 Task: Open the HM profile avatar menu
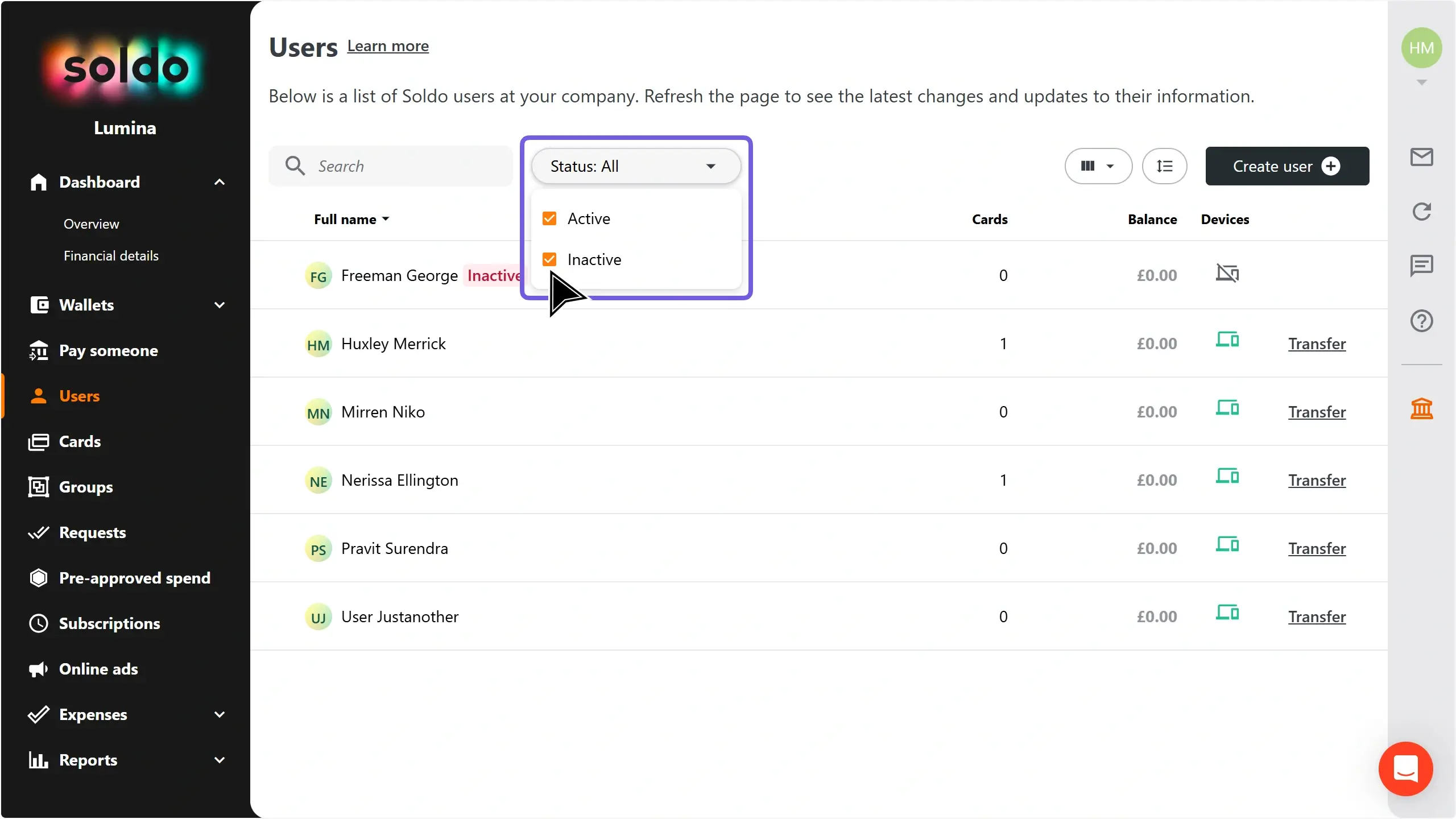click(x=1421, y=48)
